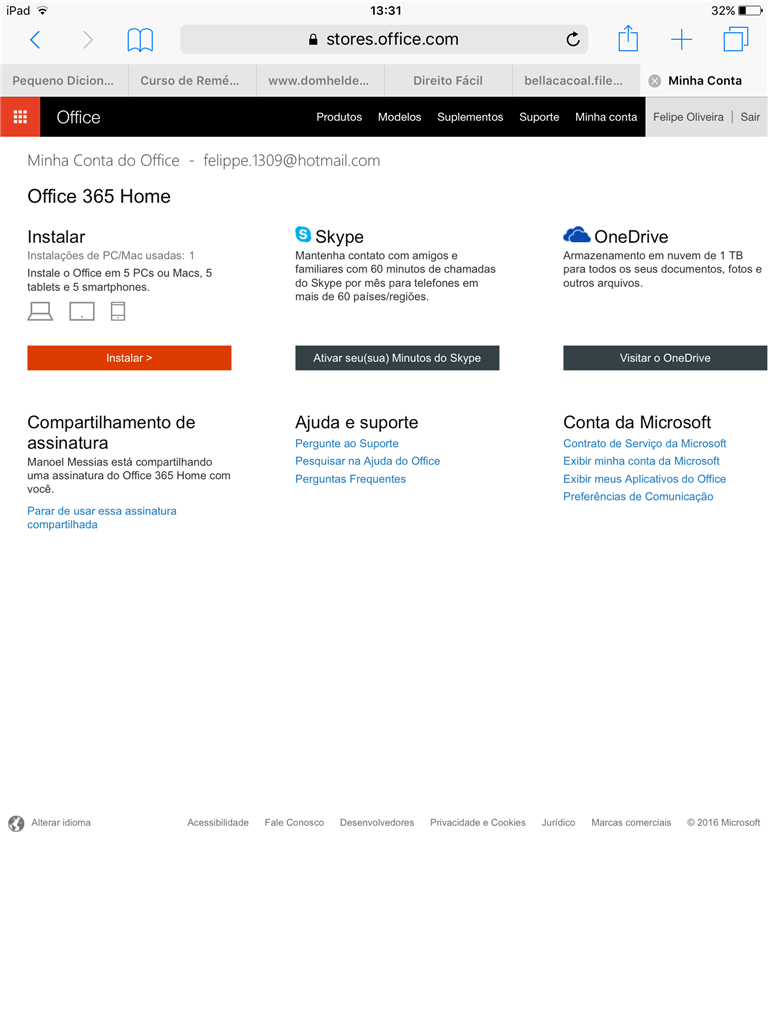Click the Instalações de PC/Mac usadas: 1 text
768x1024 pixels.
click(x=111, y=255)
